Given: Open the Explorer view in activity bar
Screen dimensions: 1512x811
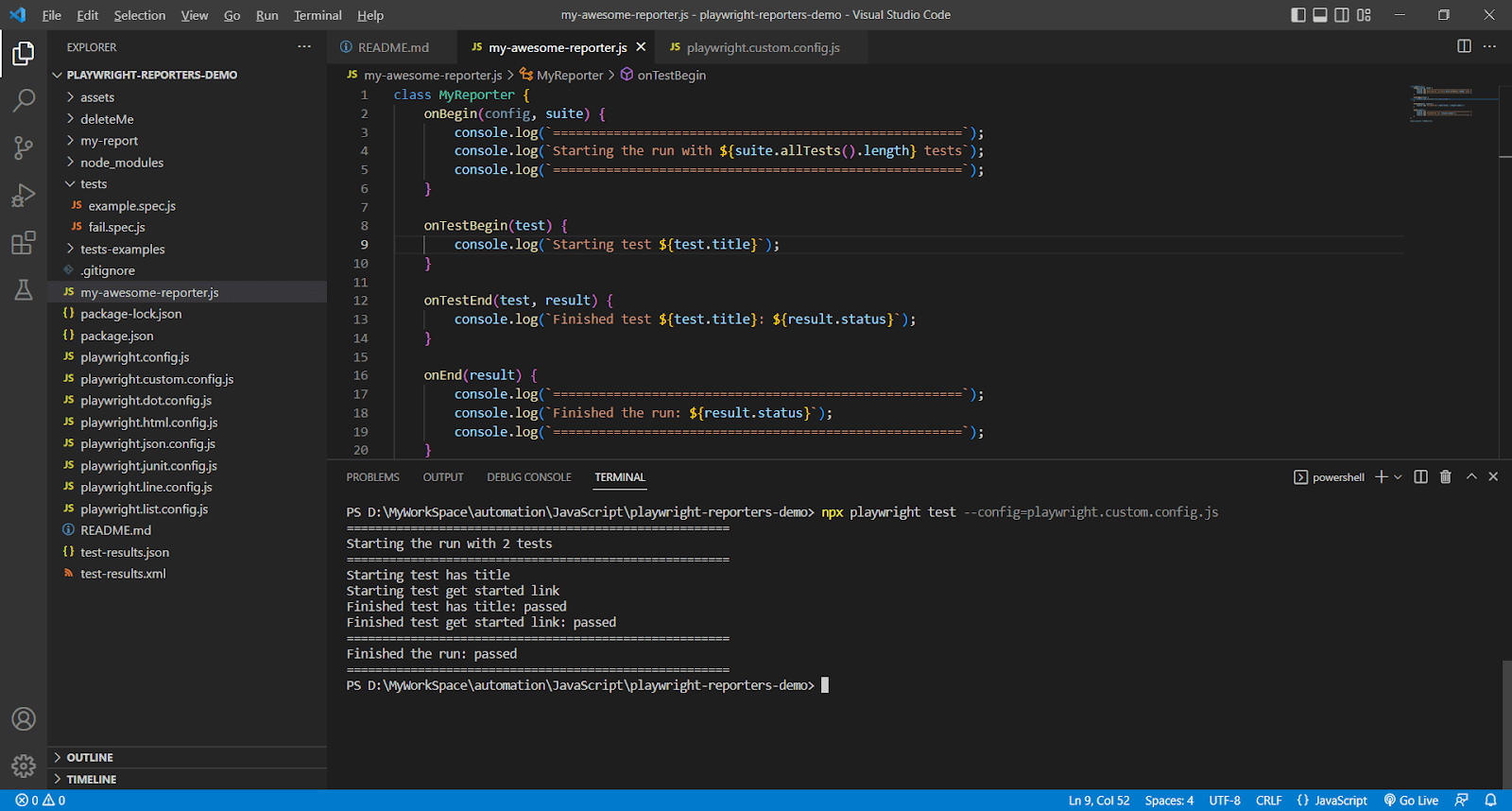Looking at the screenshot, I should 24,53.
